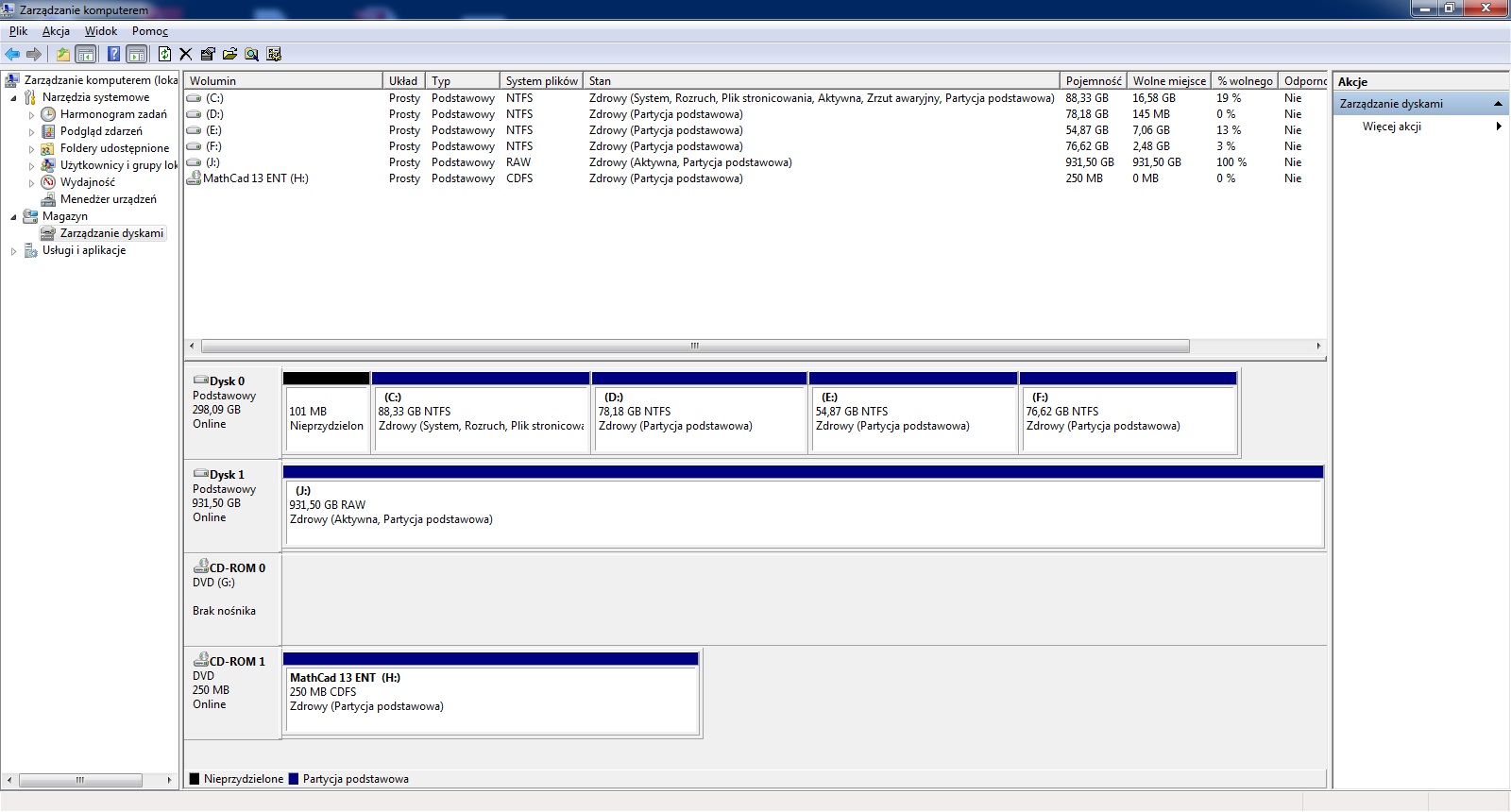Select the (J:) 931,50 GB RAW partition block
Viewport: 1511px width, 812px height.
click(x=803, y=506)
